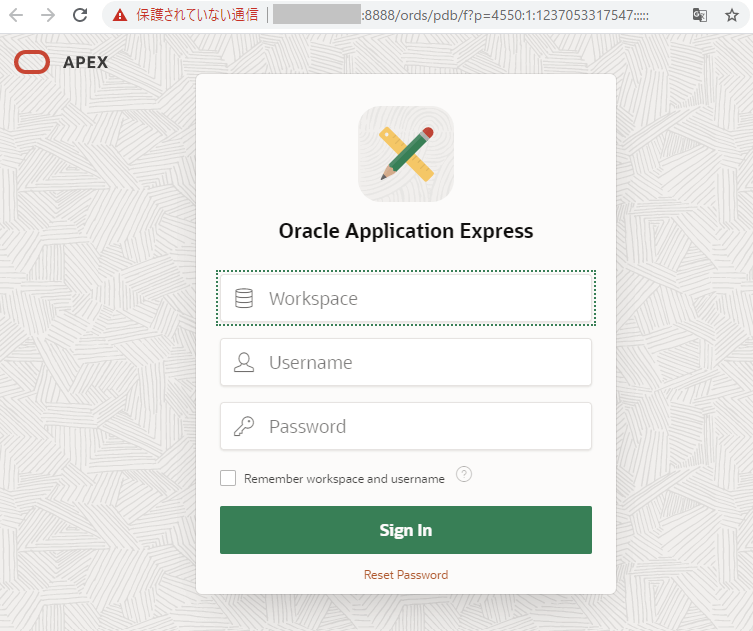This screenshot has width=753, height=631.
Task: Focus the Password input field
Action: 406,426
